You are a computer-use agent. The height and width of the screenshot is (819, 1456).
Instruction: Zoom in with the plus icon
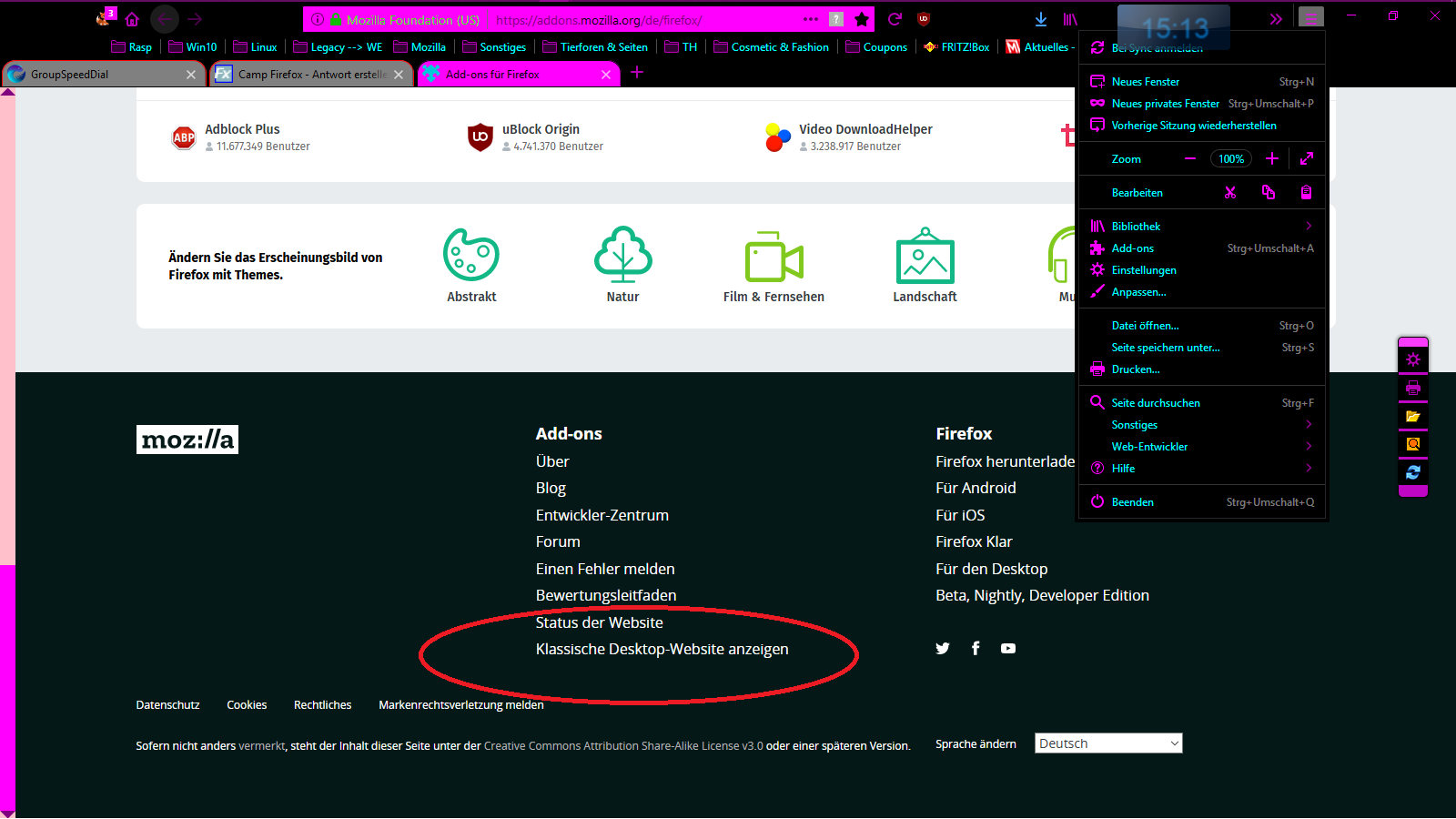(x=1272, y=159)
